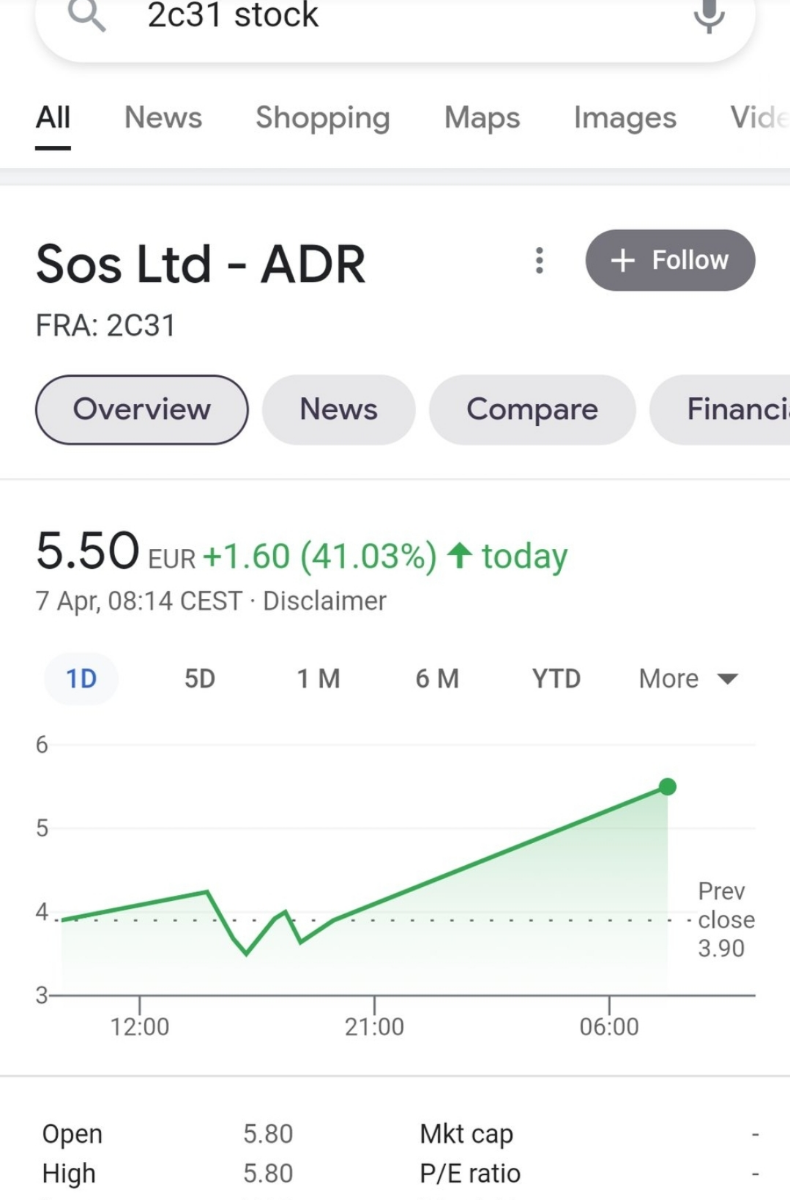Click the plus Follow button
This screenshot has width=790, height=1200.
click(x=670, y=261)
